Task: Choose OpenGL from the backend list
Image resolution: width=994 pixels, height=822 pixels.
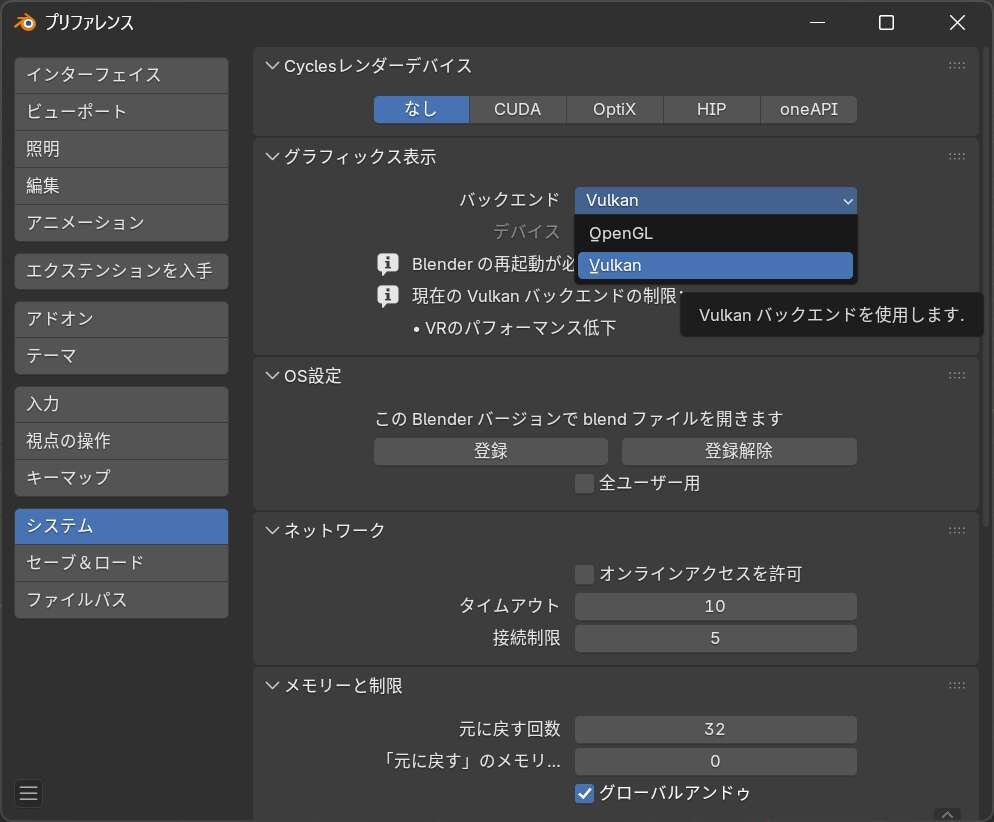Action: pyautogui.click(x=716, y=233)
